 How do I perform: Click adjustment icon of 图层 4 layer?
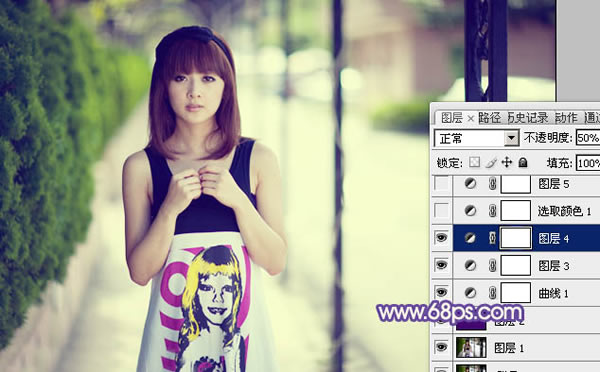point(470,238)
